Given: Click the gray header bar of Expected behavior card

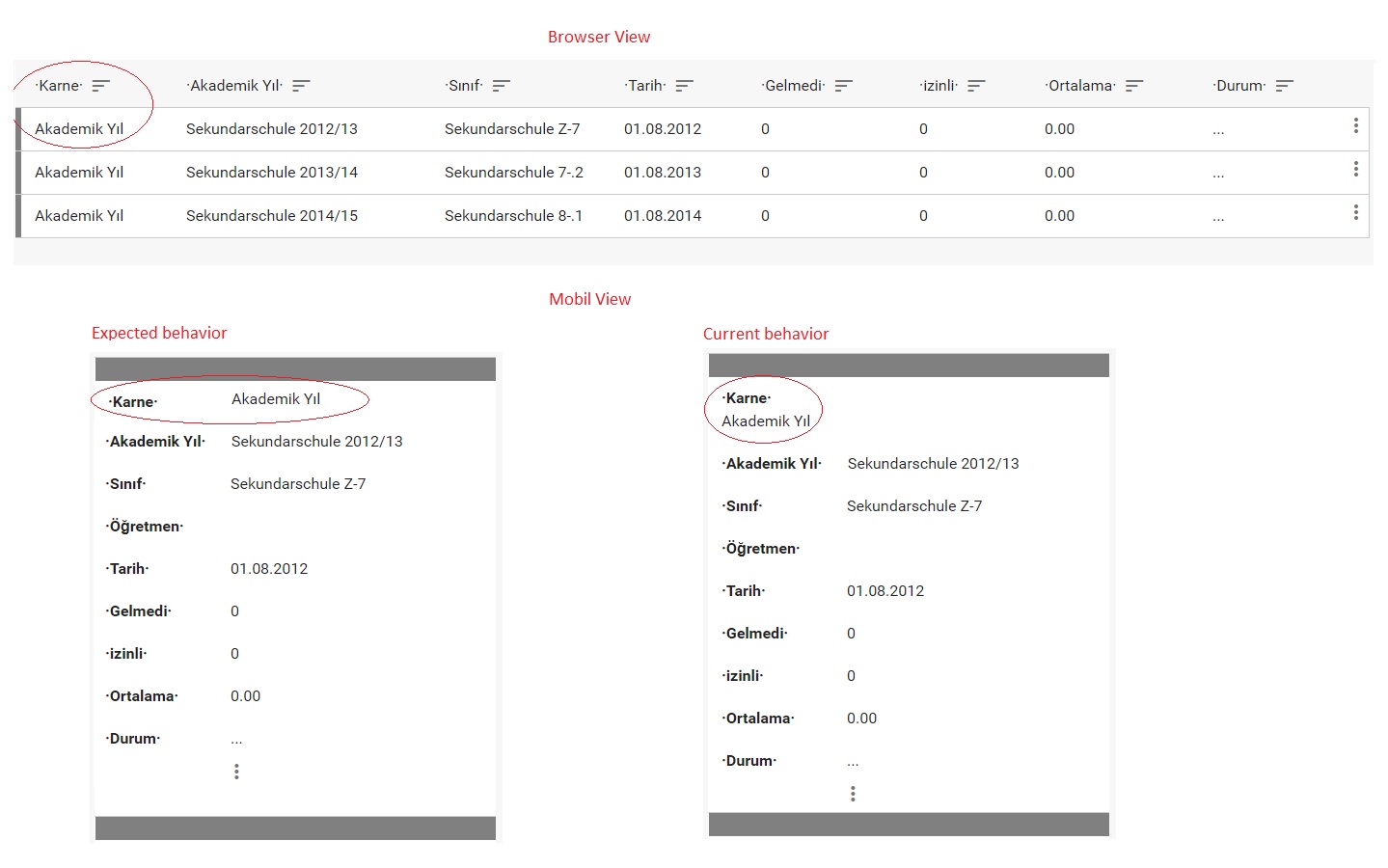Looking at the screenshot, I should 294,368.
